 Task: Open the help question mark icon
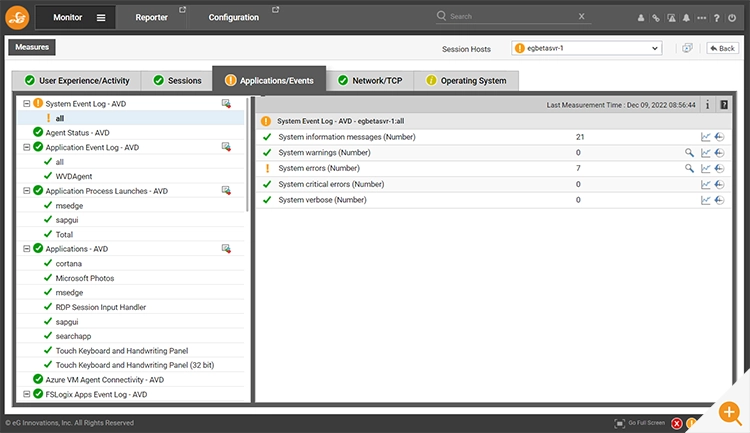pos(717,18)
